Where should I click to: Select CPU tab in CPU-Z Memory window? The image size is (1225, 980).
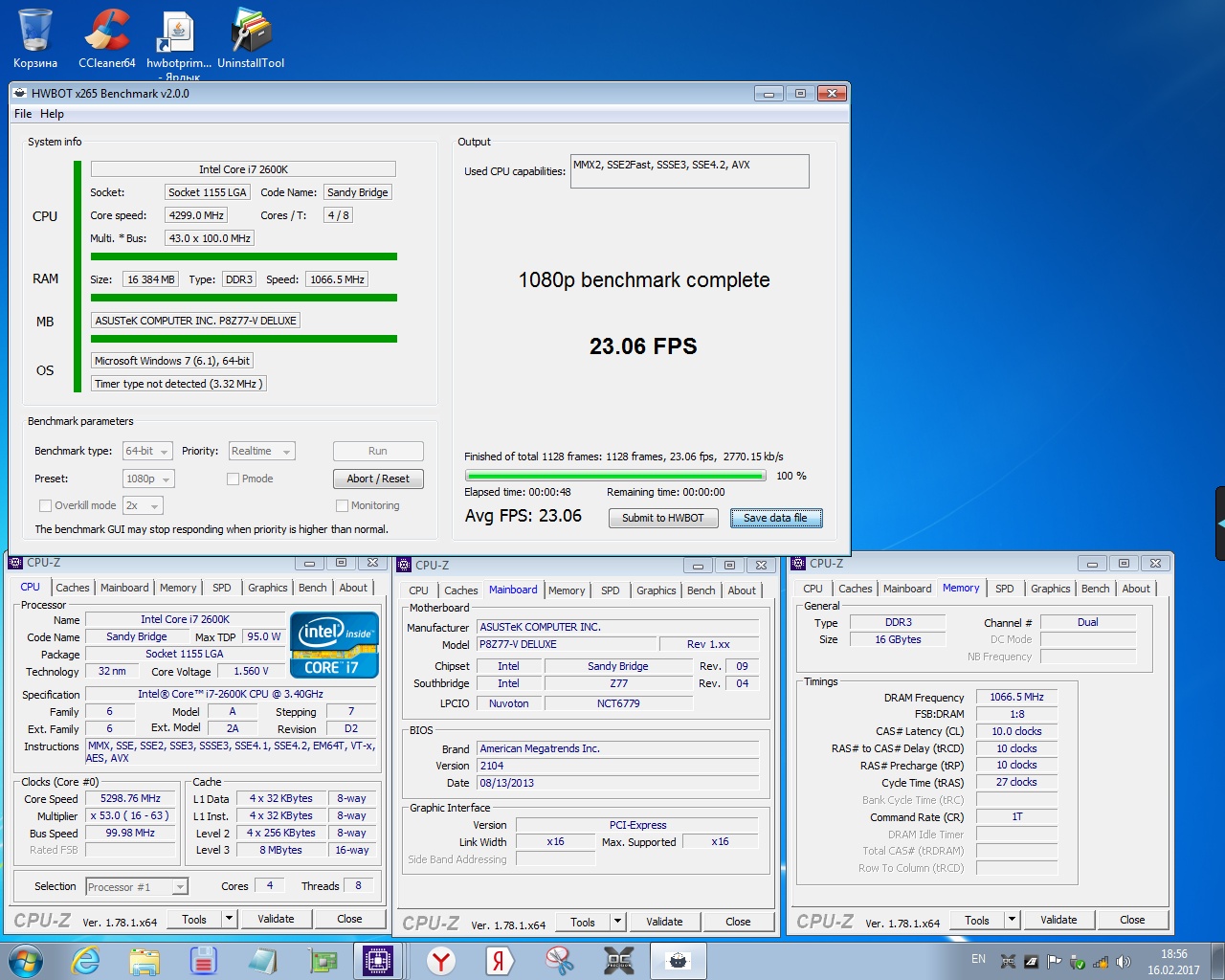(813, 589)
